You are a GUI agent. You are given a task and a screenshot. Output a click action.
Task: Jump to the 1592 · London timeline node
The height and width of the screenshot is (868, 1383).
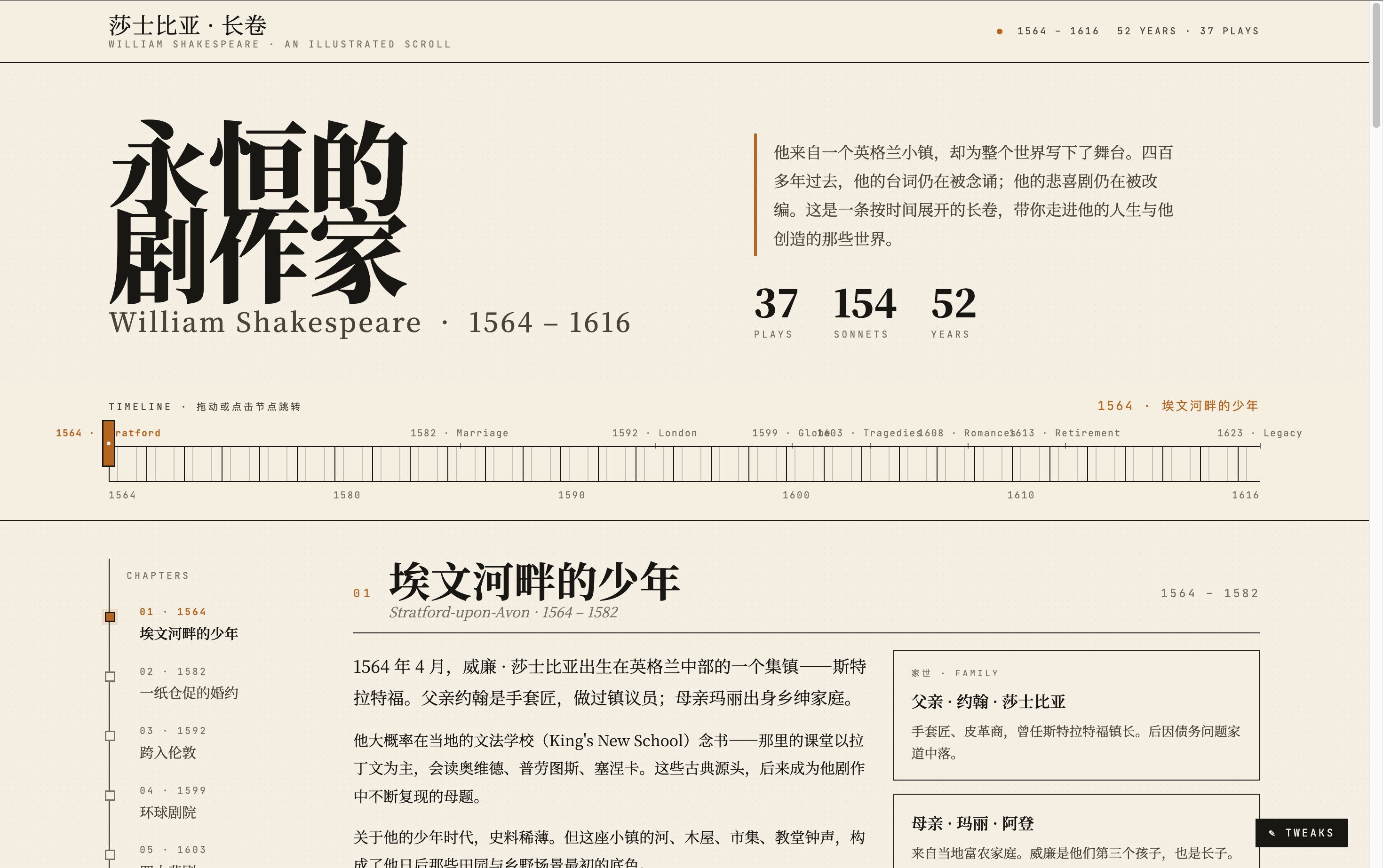click(x=655, y=433)
